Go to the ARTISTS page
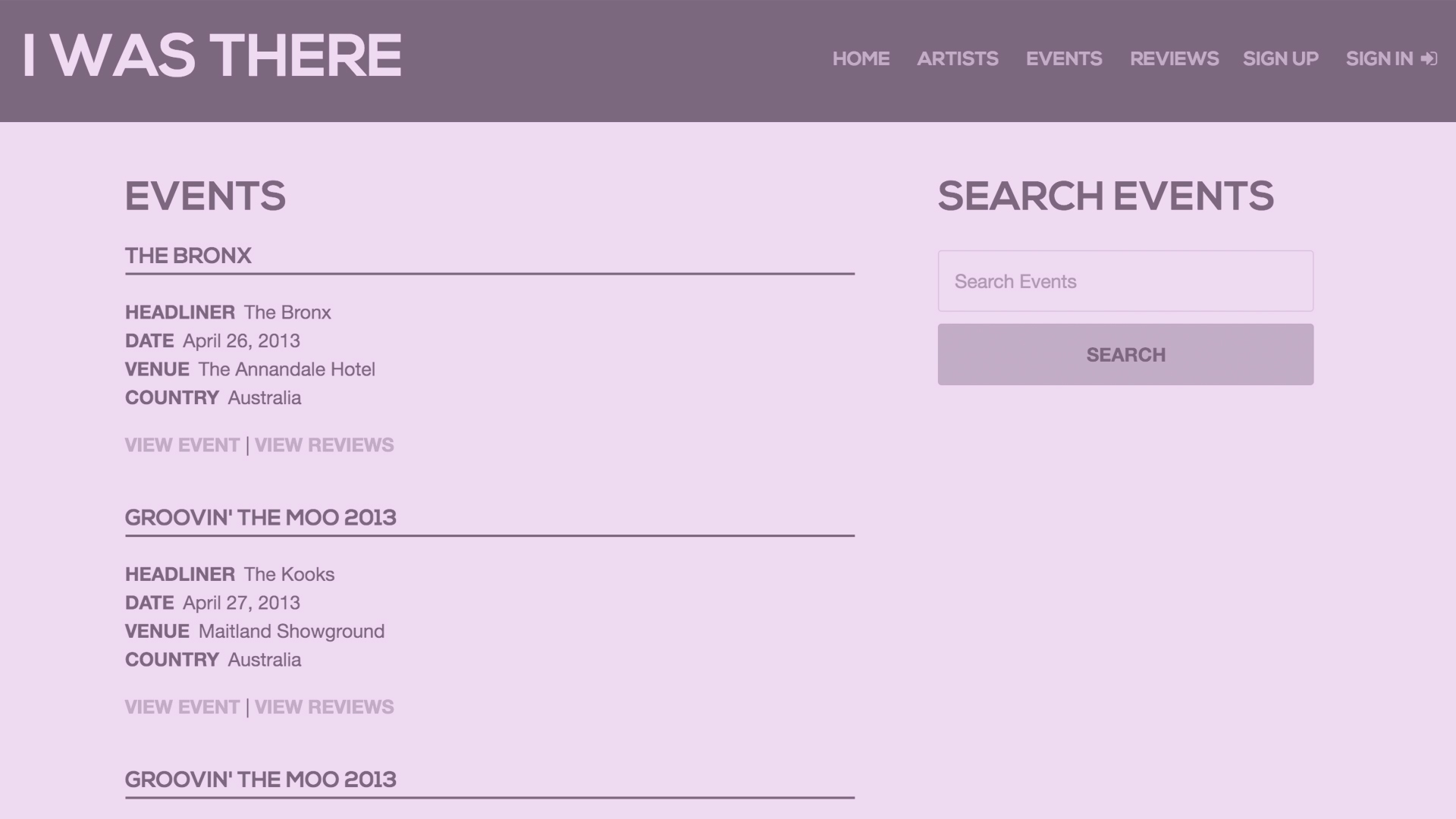The image size is (1456, 819). (x=957, y=58)
